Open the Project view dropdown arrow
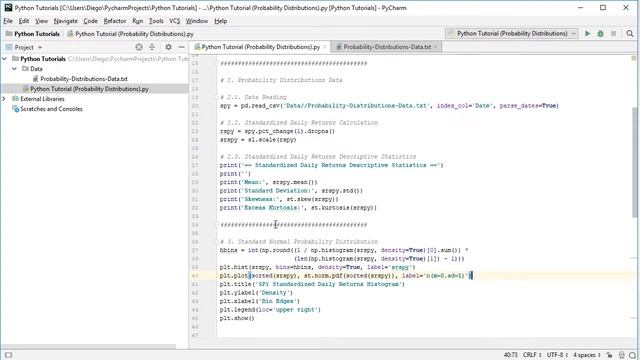The width and height of the screenshot is (640, 360). click(40, 47)
